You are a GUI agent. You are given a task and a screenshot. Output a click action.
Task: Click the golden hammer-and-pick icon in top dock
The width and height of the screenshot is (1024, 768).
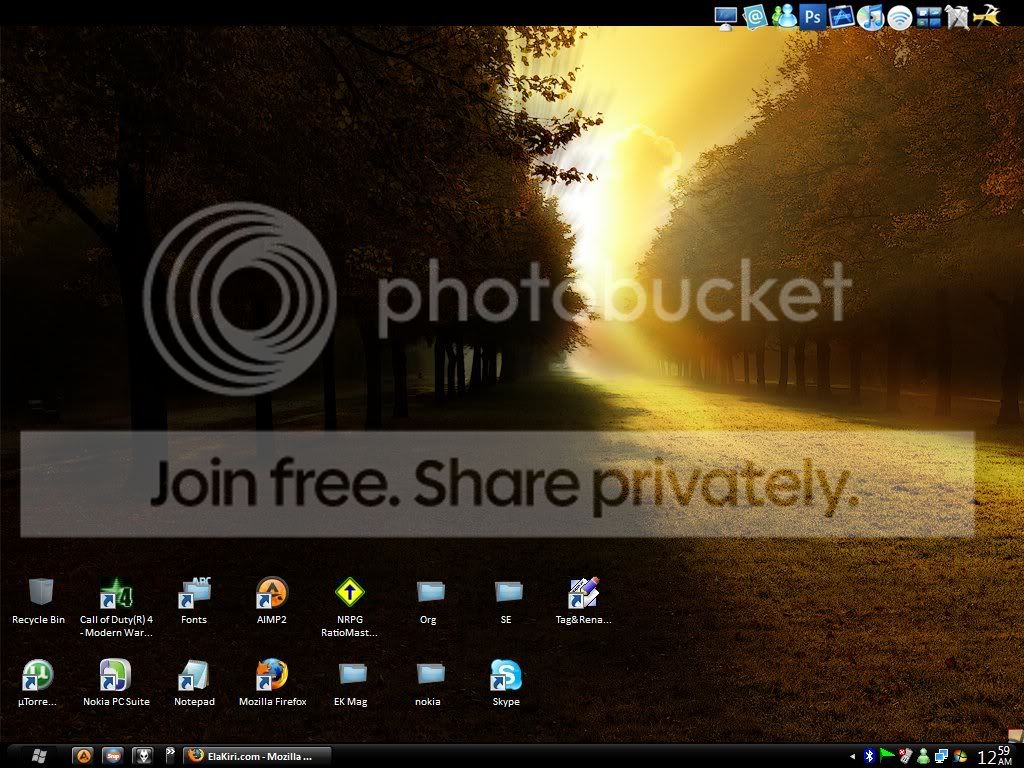986,16
